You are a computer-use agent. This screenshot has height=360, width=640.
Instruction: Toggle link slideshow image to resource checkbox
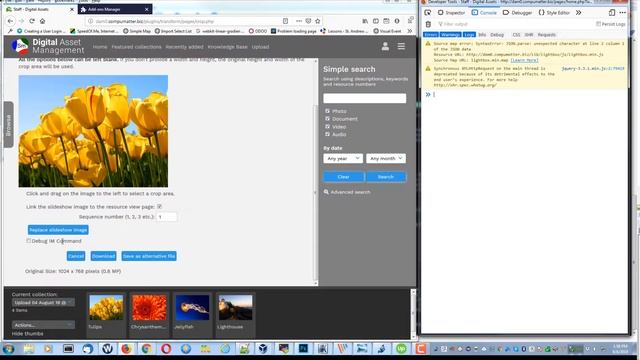[160, 207]
